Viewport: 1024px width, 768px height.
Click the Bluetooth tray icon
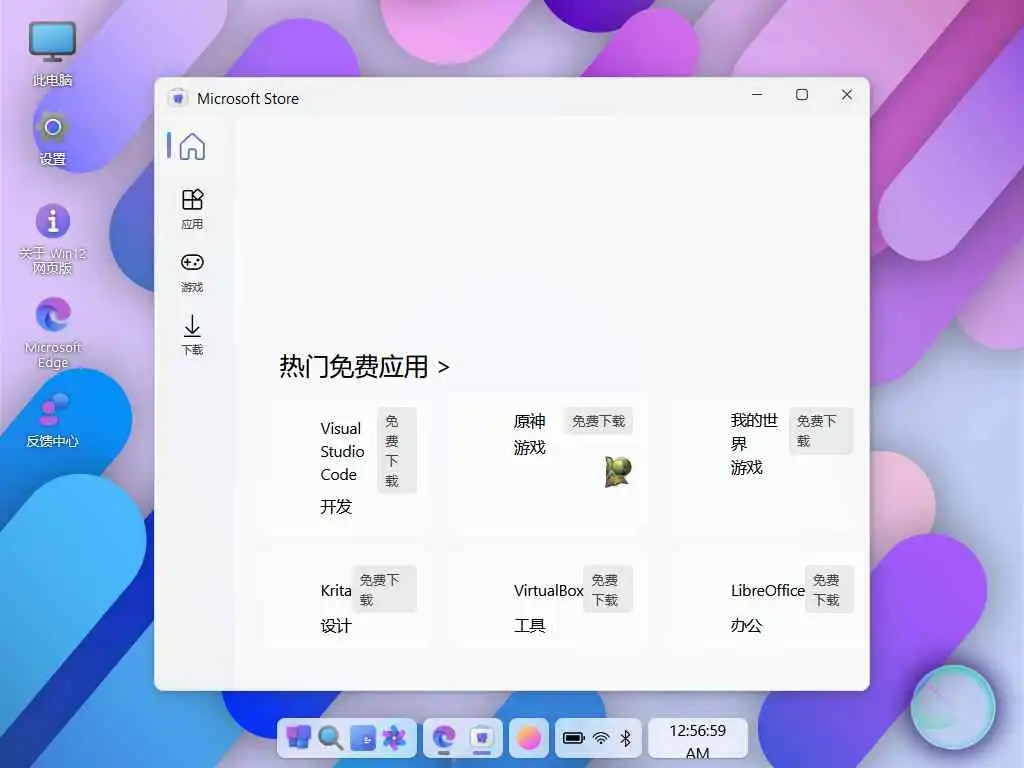[626, 738]
